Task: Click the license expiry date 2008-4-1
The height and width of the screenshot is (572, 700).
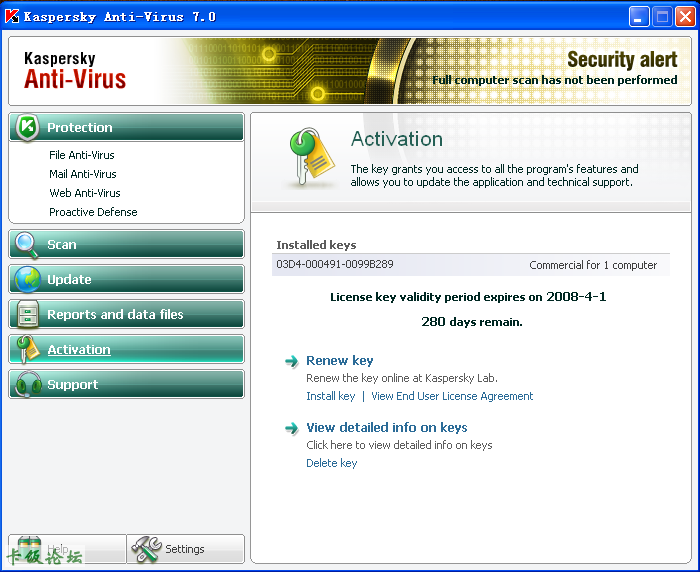Action: point(576,297)
